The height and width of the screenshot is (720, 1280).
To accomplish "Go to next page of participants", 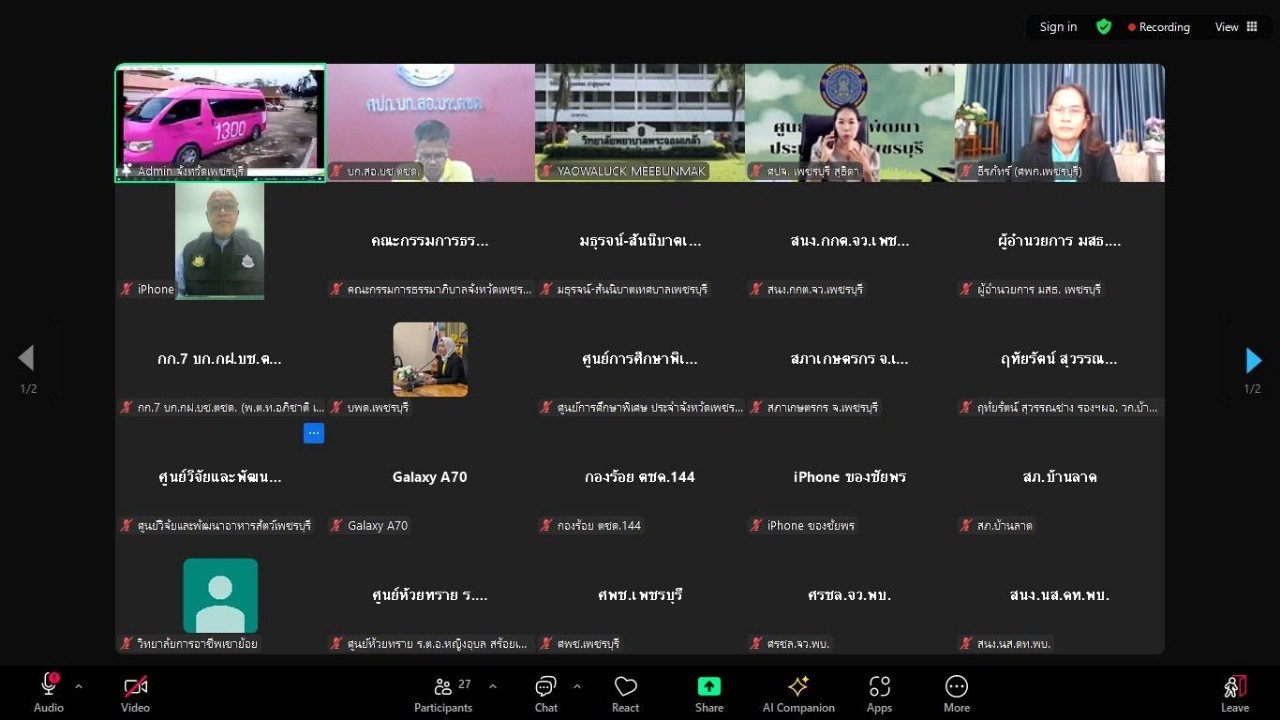I will pyautogui.click(x=1253, y=360).
